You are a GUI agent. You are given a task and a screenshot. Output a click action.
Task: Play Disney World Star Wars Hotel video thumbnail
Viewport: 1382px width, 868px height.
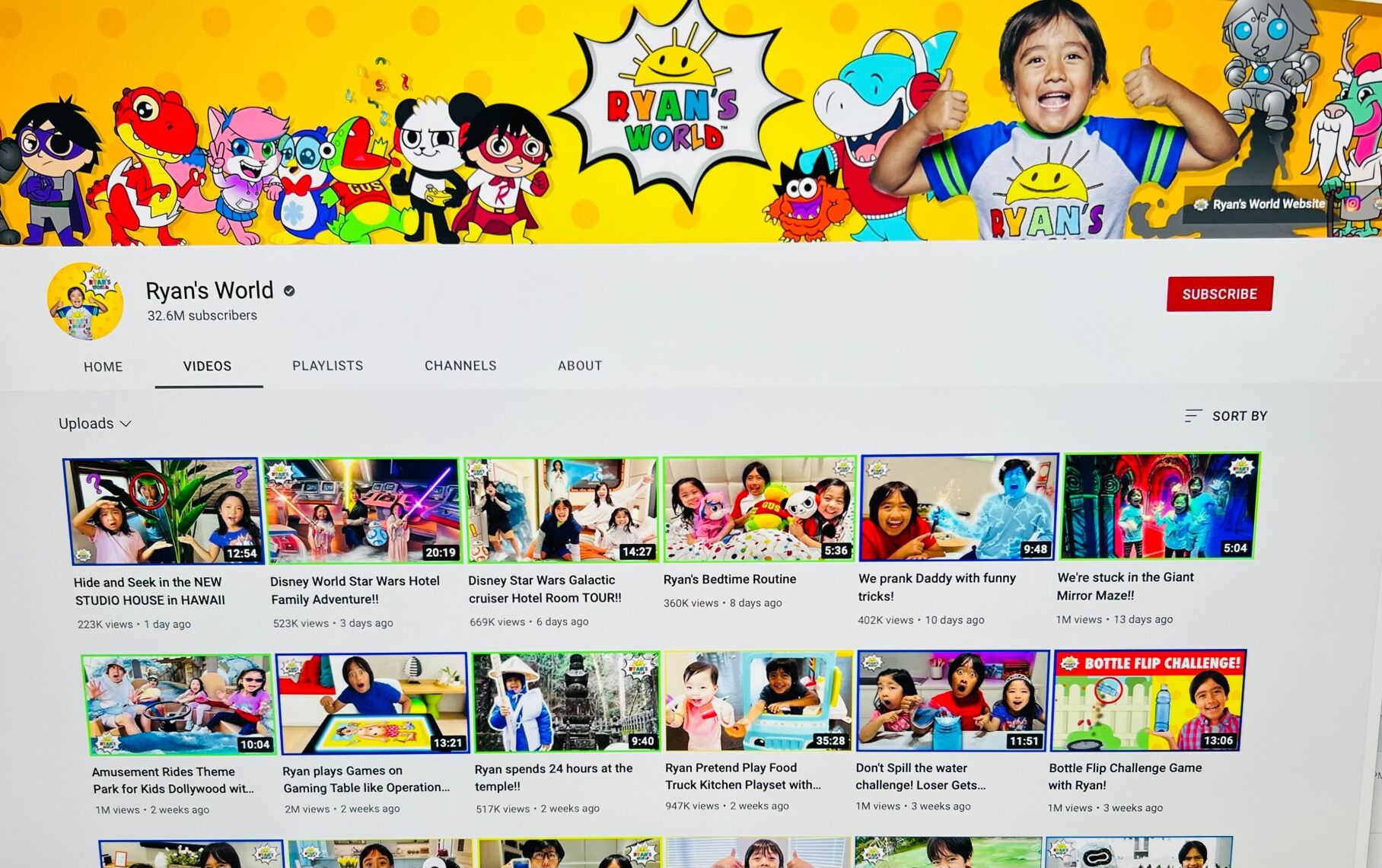(362, 510)
